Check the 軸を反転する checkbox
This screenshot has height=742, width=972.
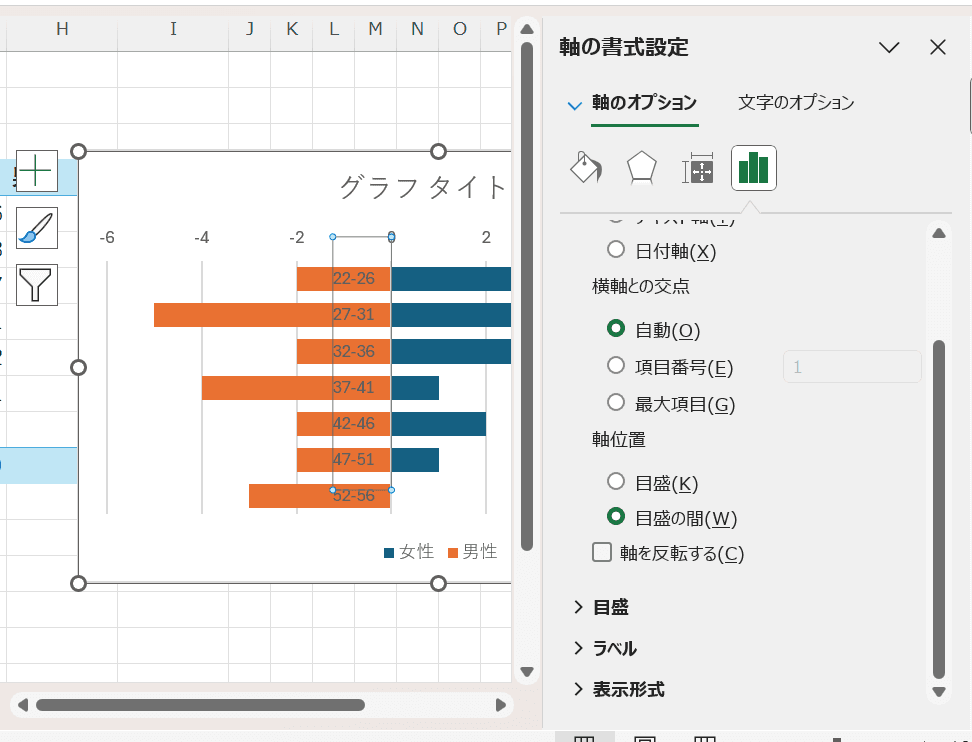(x=601, y=552)
